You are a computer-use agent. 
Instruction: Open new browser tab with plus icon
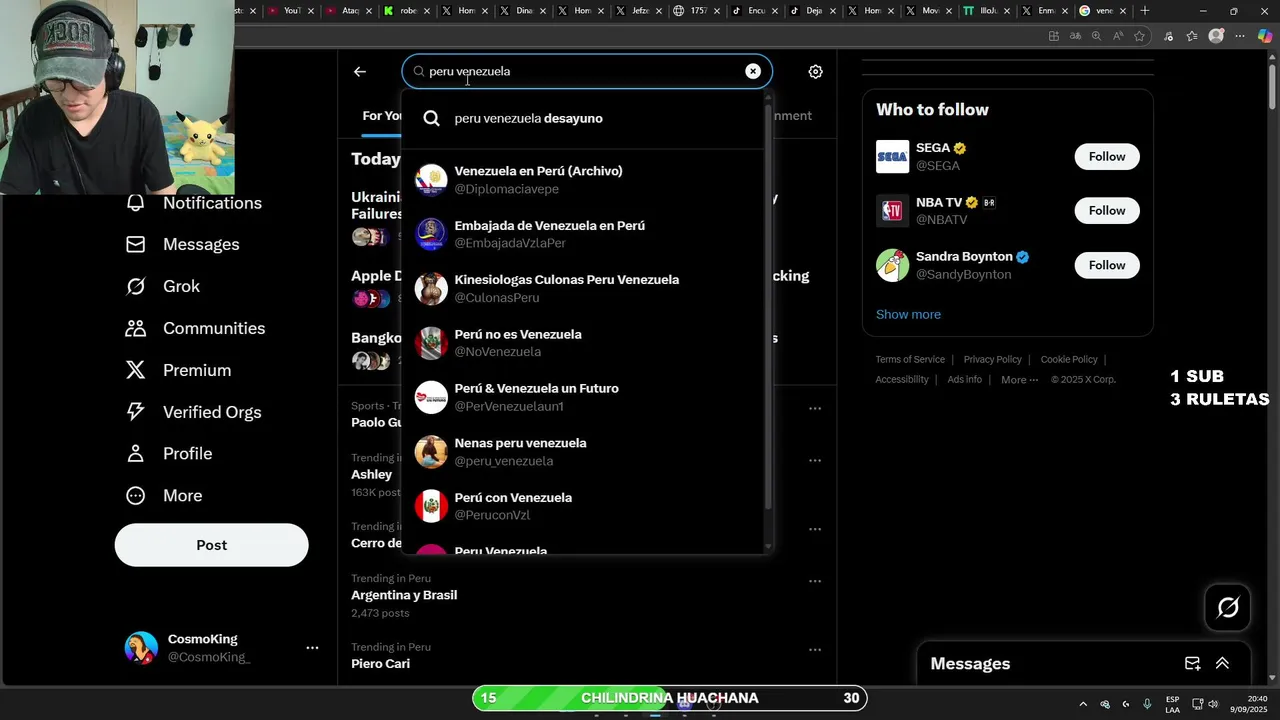pyautogui.click(x=1145, y=11)
